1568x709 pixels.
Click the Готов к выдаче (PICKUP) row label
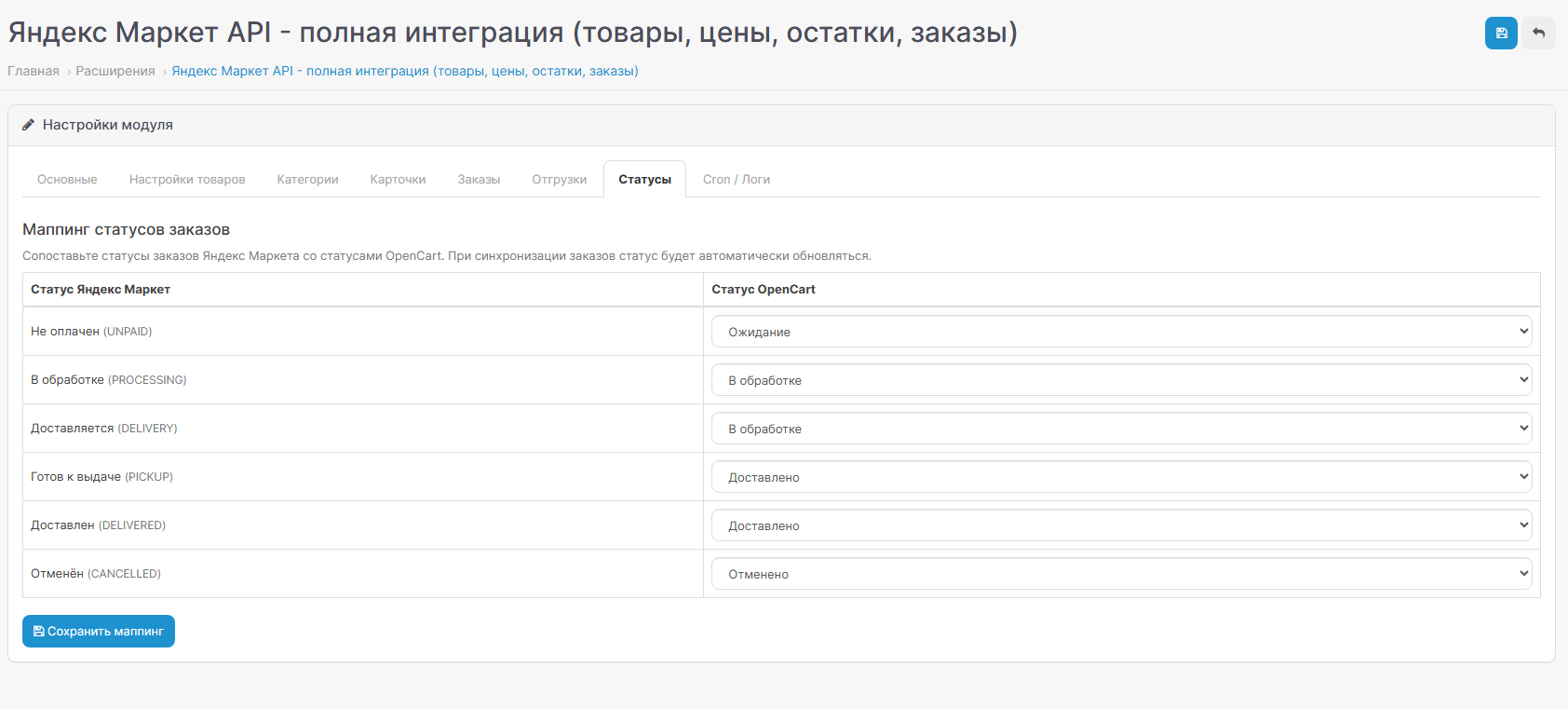coord(101,477)
